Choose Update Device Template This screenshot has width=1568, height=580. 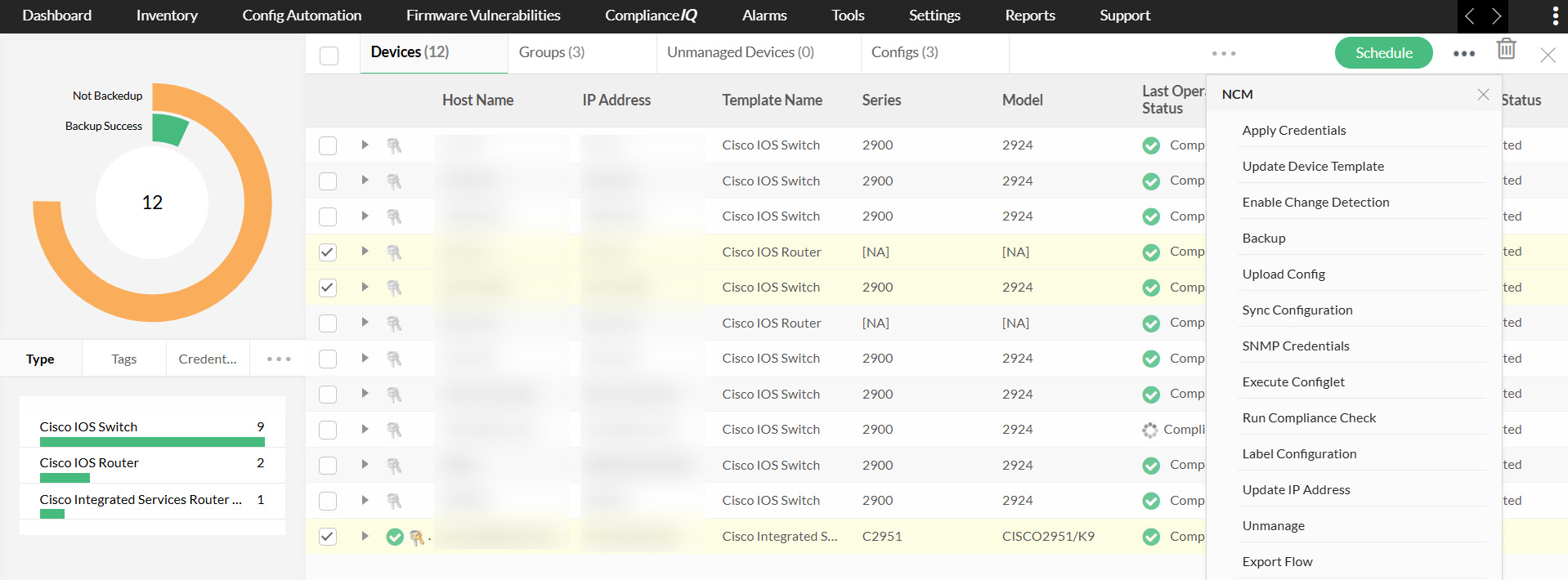[1313, 167]
